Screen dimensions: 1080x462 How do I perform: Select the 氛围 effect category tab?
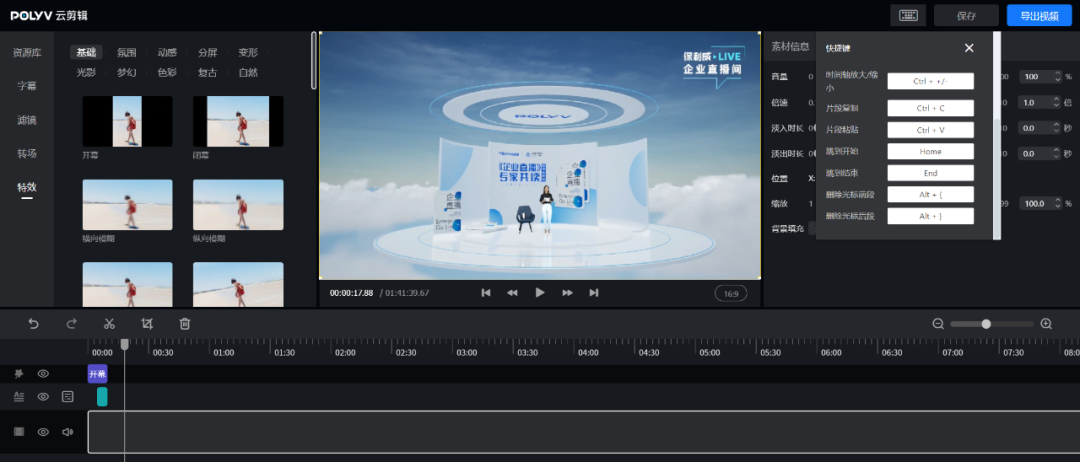point(126,52)
